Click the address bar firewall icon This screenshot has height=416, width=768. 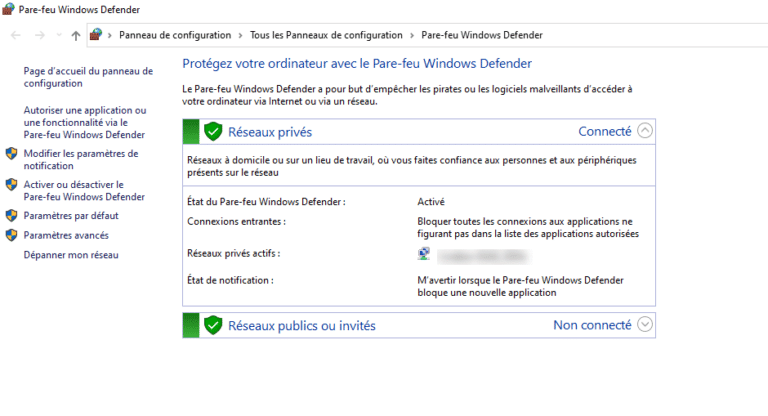[96, 35]
